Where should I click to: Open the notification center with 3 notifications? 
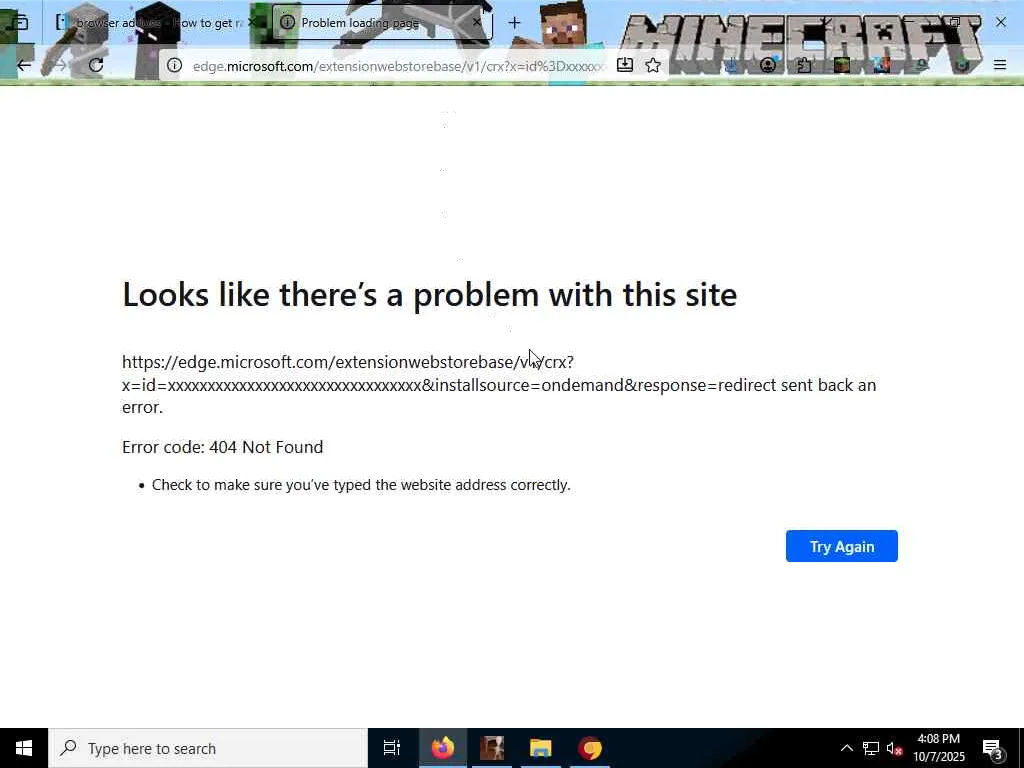click(993, 748)
